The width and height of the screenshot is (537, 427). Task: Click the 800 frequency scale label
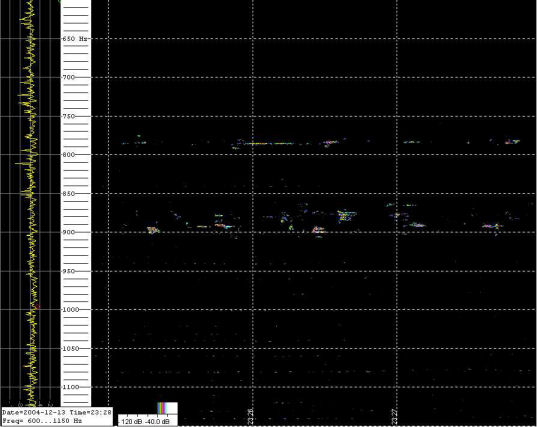tap(68, 155)
